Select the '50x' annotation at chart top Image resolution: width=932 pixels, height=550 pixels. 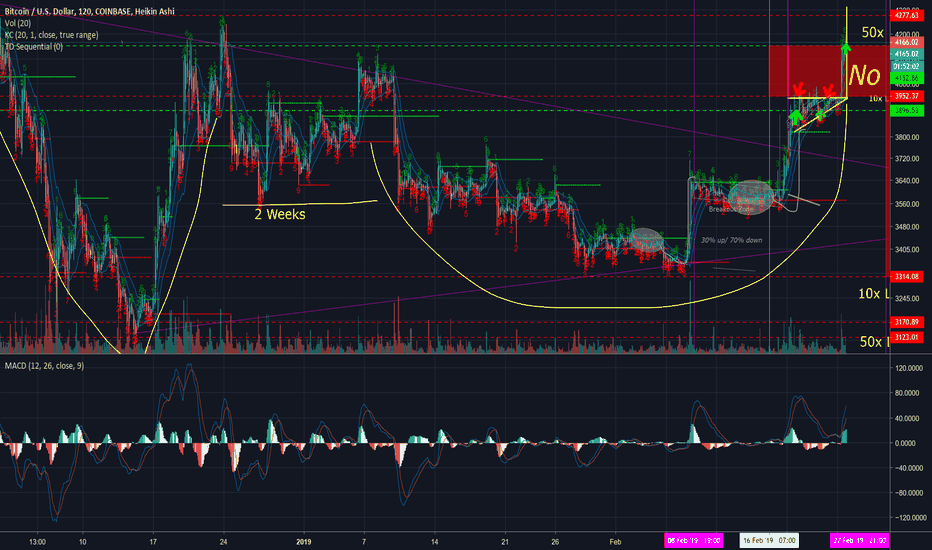coord(873,33)
